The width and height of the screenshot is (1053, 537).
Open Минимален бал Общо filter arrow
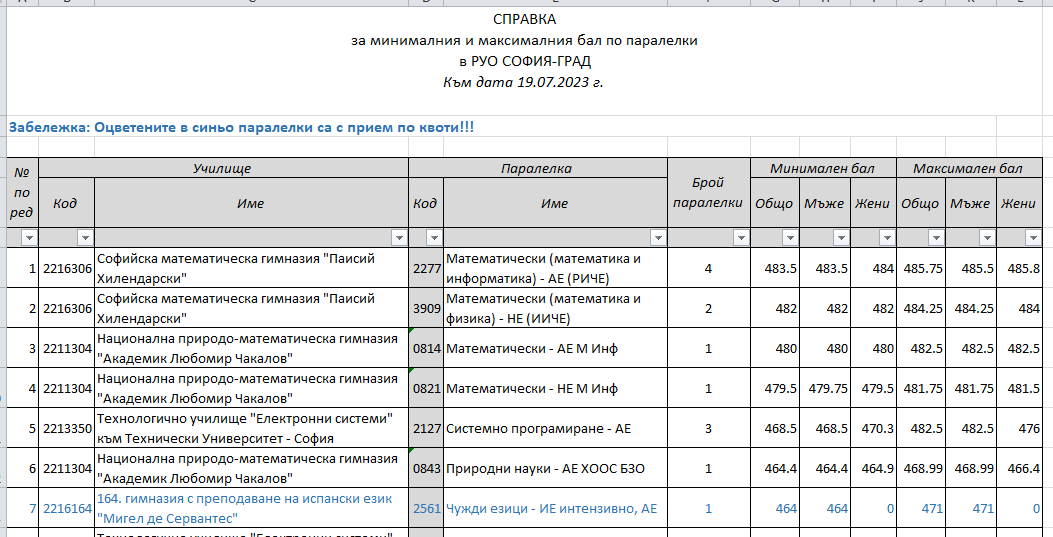pos(789,238)
